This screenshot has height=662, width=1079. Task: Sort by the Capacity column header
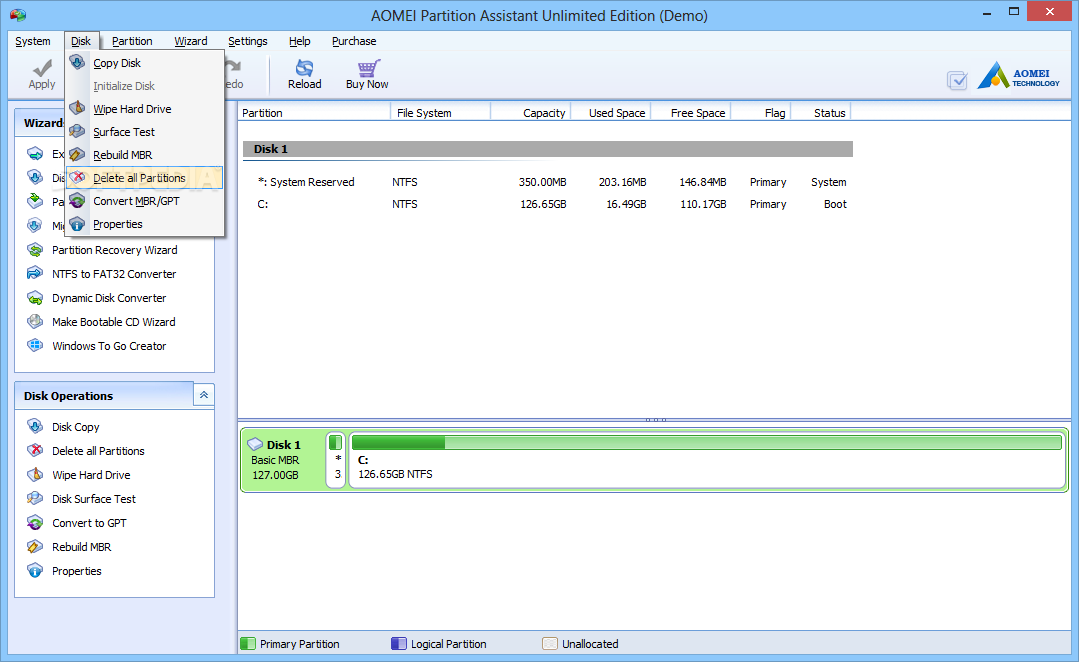(x=531, y=113)
